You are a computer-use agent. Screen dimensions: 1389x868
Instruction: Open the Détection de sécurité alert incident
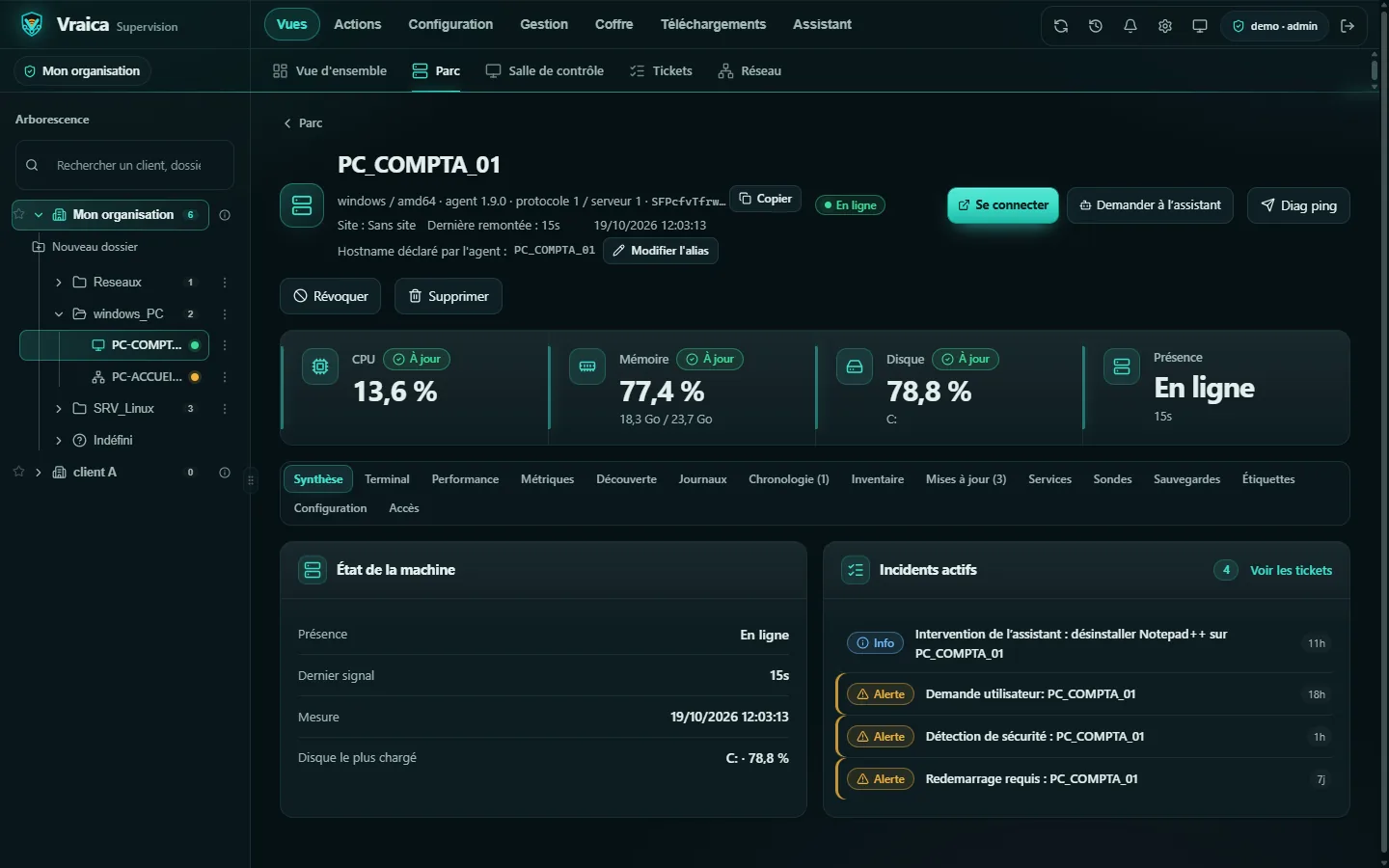(x=1084, y=737)
